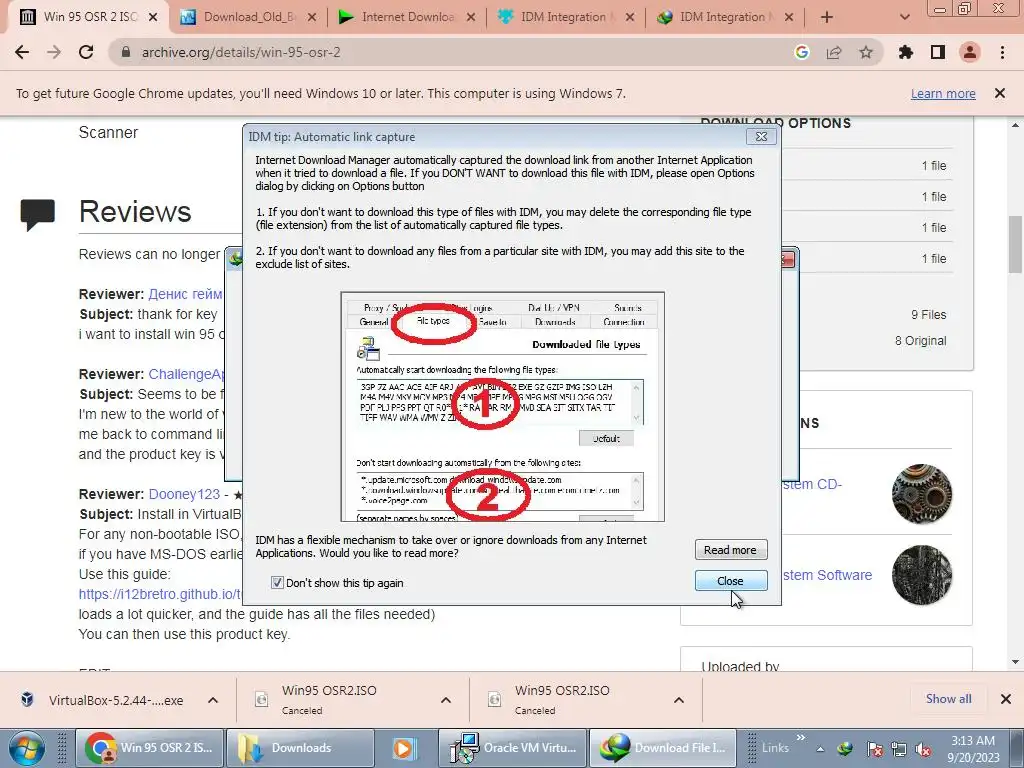Close the Chrome downloads bar
The image size is (1024, 768).
(1006, 699)
